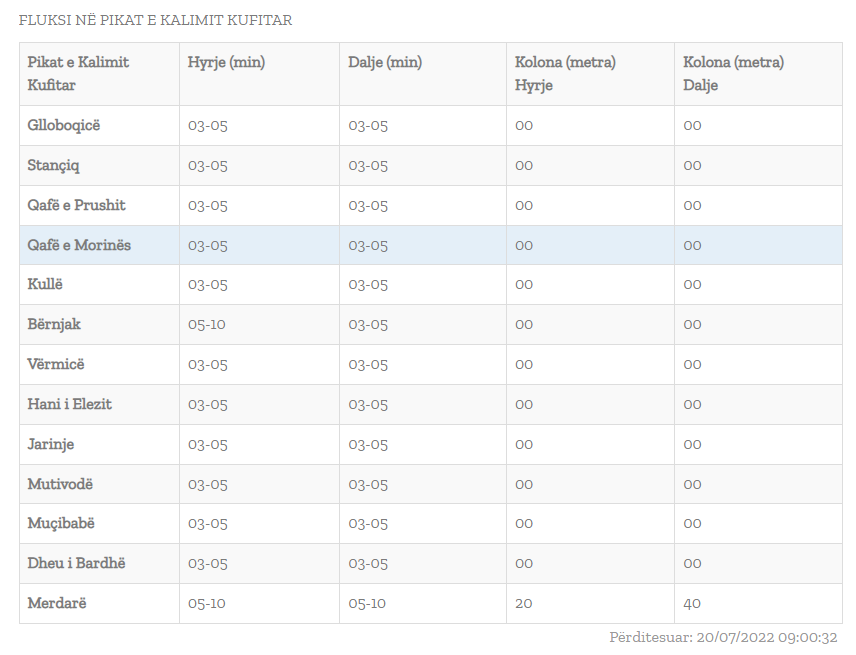Click the Dalje (min) column header

385,62
